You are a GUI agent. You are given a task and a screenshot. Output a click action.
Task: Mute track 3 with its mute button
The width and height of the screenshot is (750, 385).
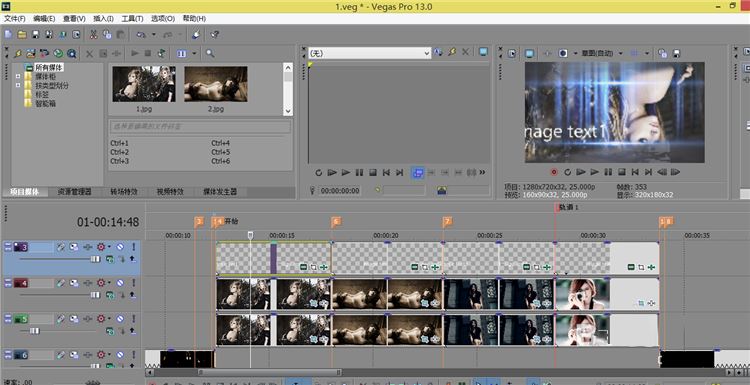click(120, 247)
